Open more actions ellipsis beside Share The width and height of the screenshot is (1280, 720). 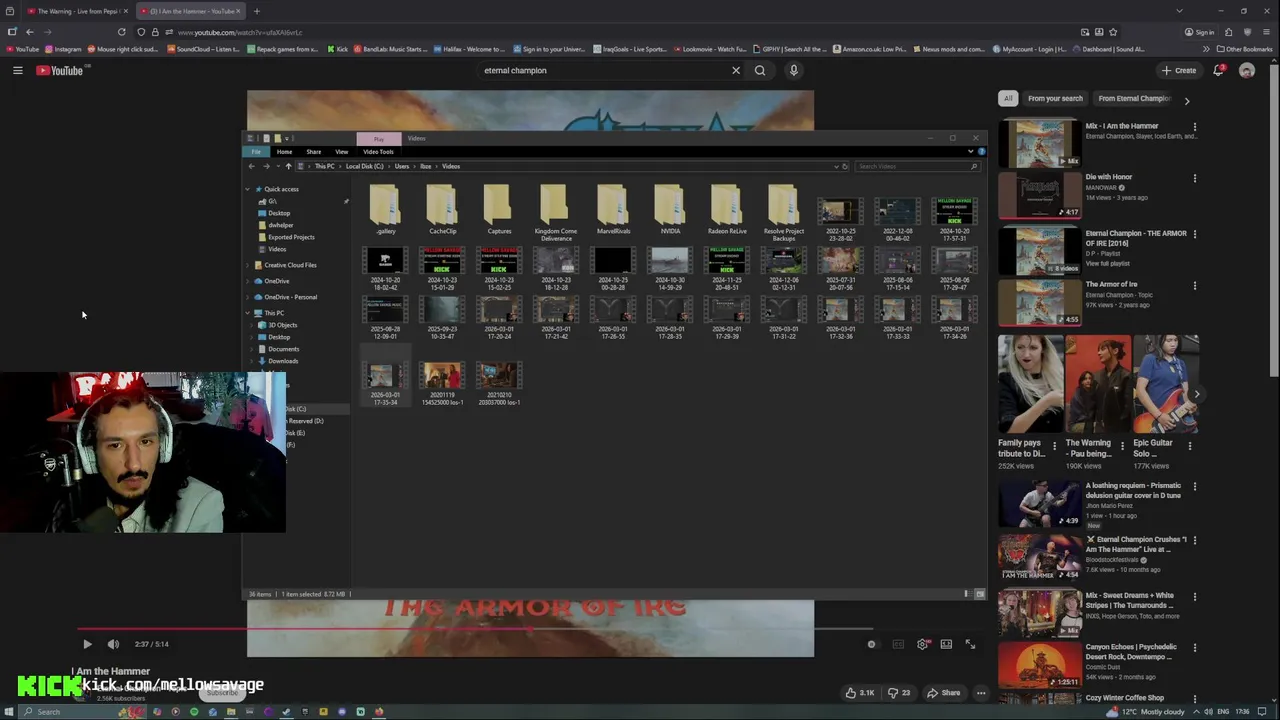[981, 692]
